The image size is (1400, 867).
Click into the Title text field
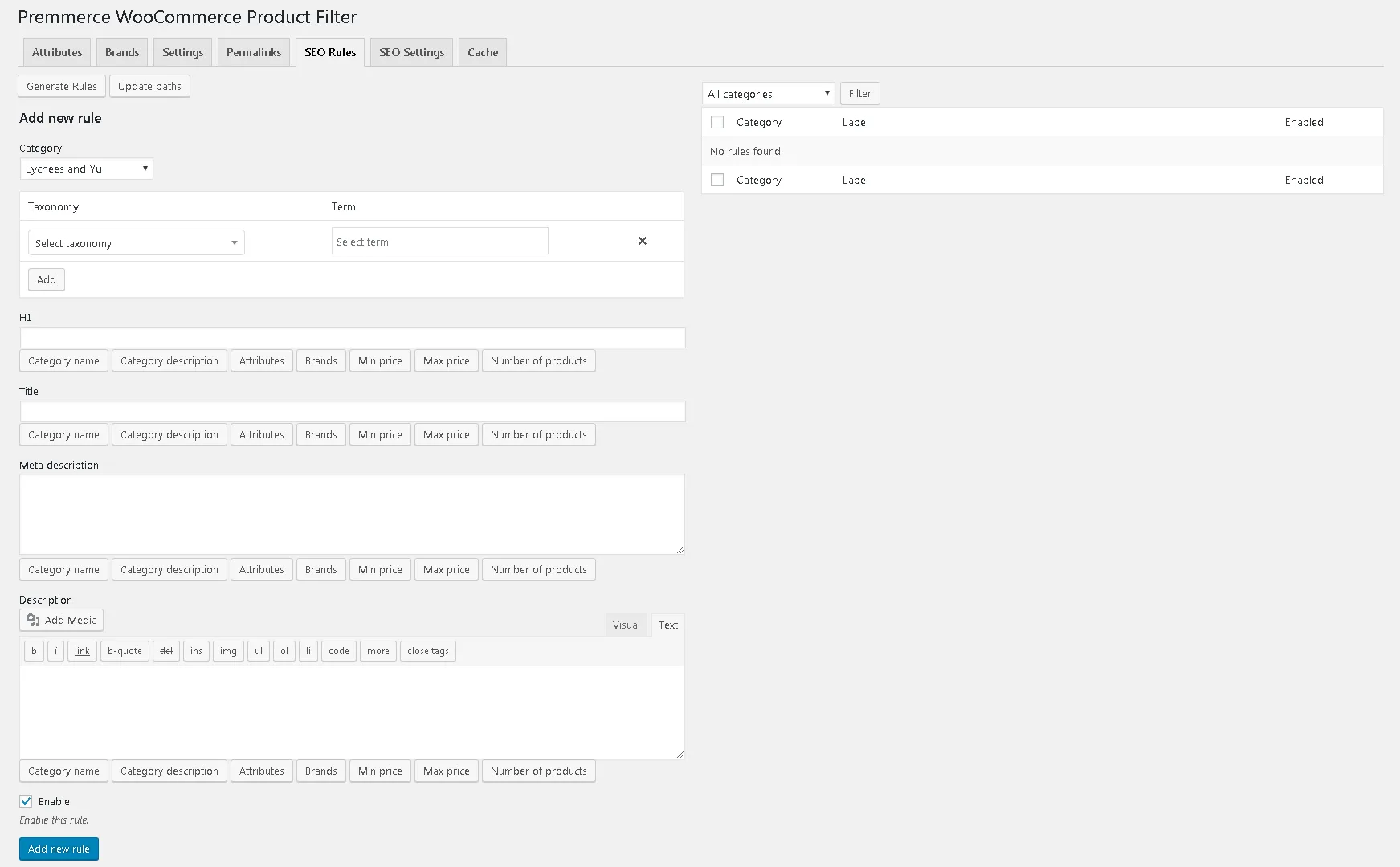pyautogui.click(x=353, y=411)
